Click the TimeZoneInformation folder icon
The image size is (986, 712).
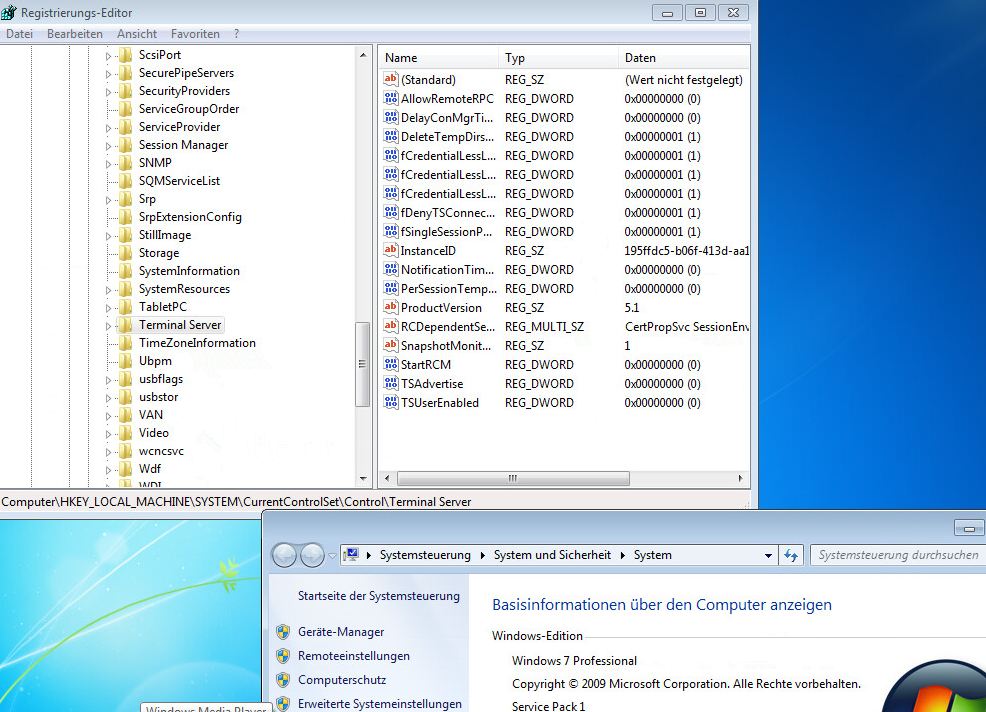pos(125,343)
